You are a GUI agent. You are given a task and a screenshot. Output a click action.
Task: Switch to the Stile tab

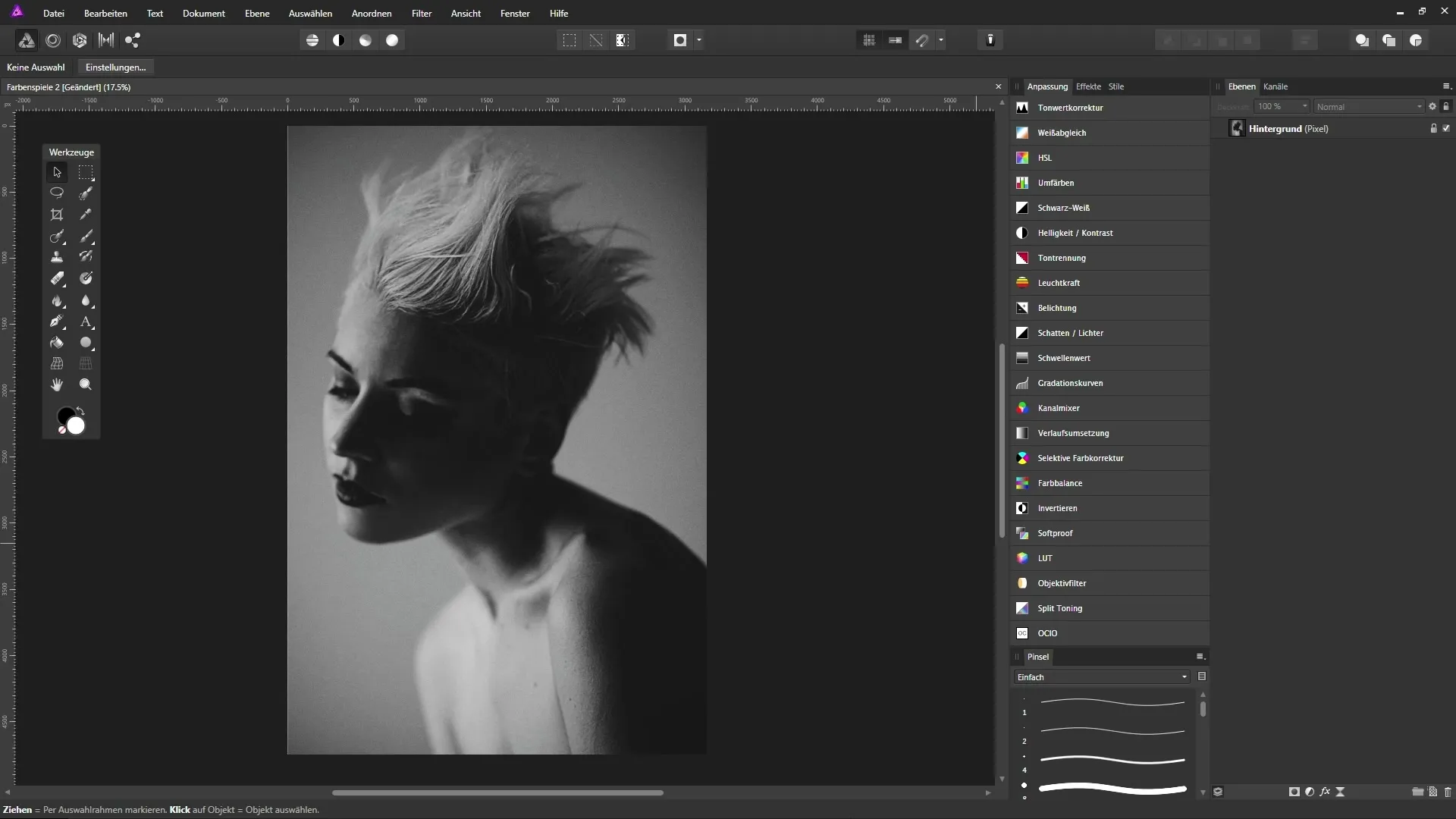coord(1116,86)
